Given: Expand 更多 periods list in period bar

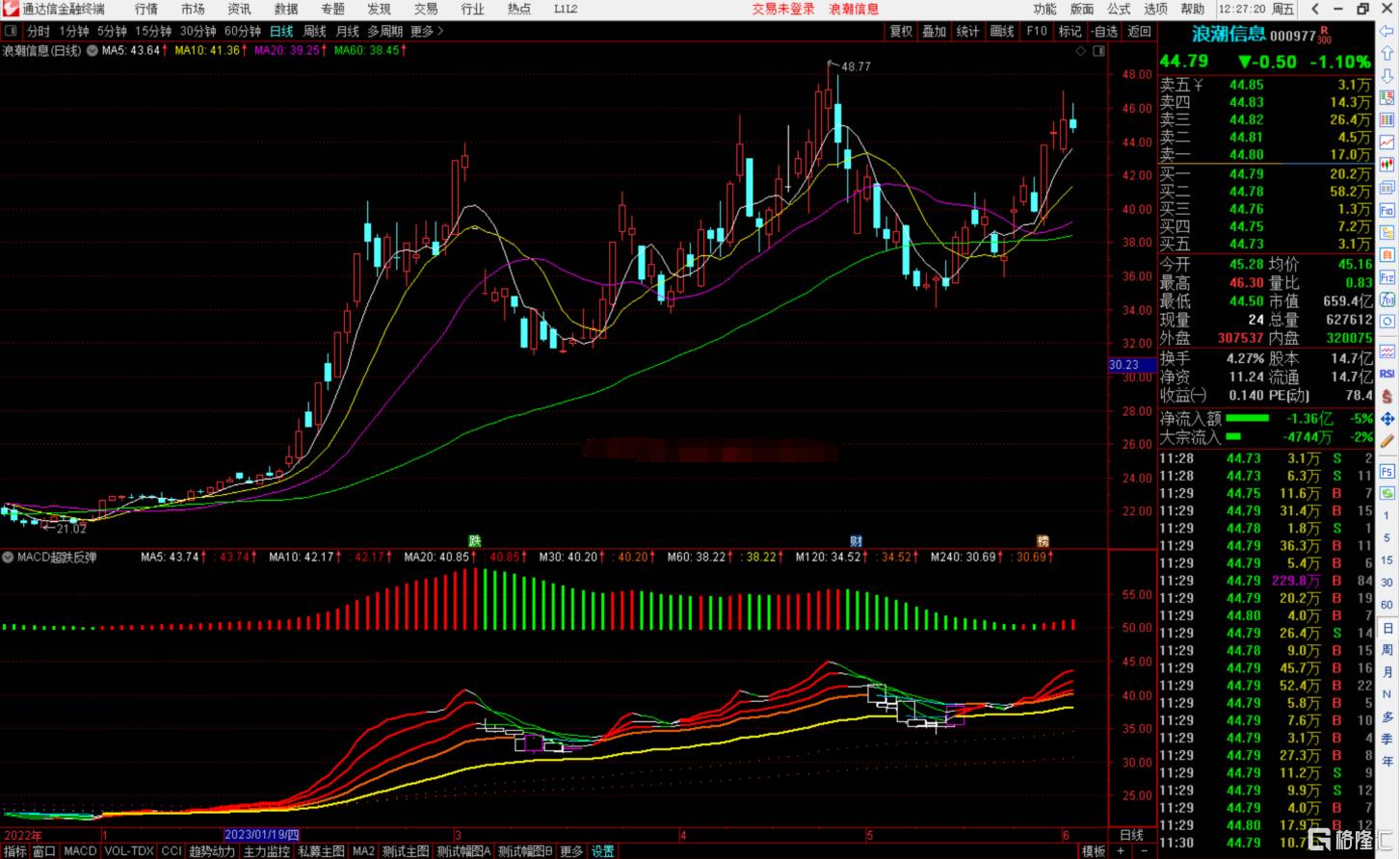Looking at the screenshot, I should pyautogui.click(x=427, y=32).
